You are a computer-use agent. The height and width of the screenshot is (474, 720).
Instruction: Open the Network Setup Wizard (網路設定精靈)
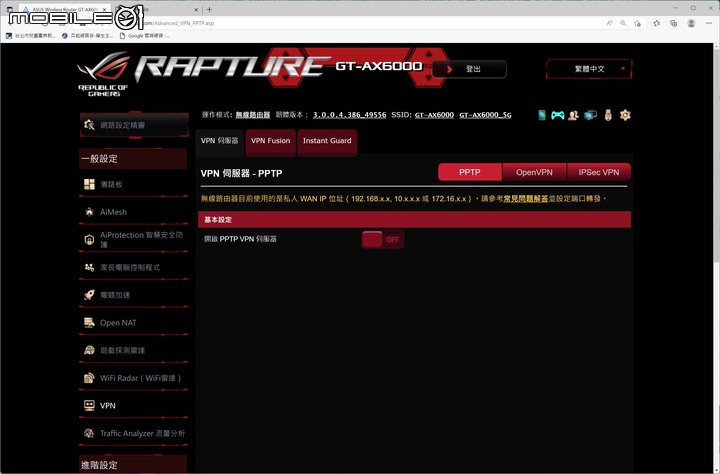click(134, 125)
